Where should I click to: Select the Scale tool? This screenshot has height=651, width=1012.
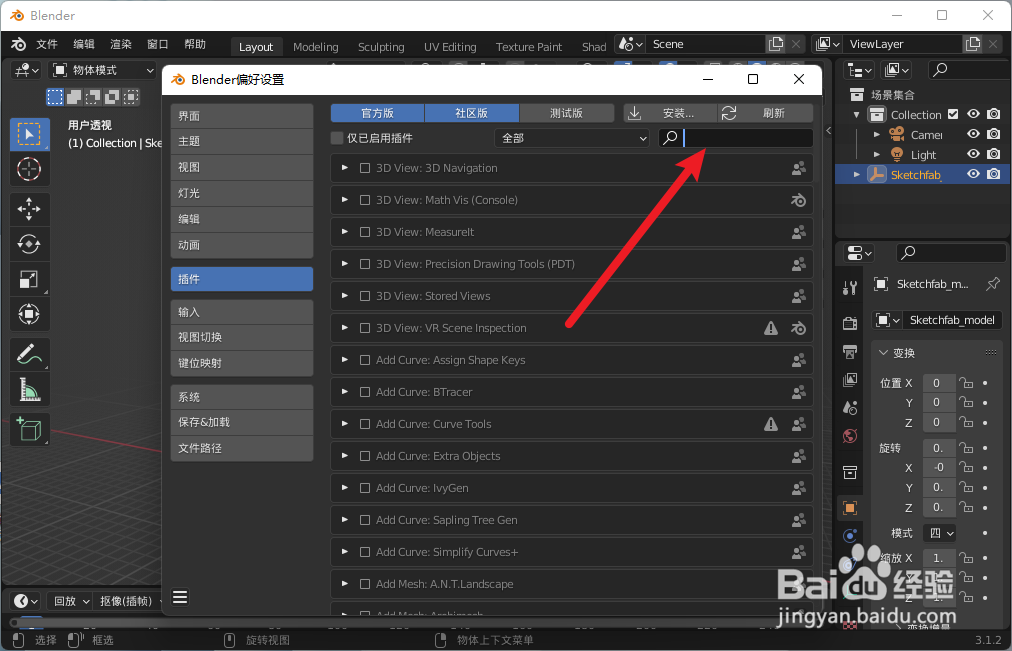click(29, 279)
